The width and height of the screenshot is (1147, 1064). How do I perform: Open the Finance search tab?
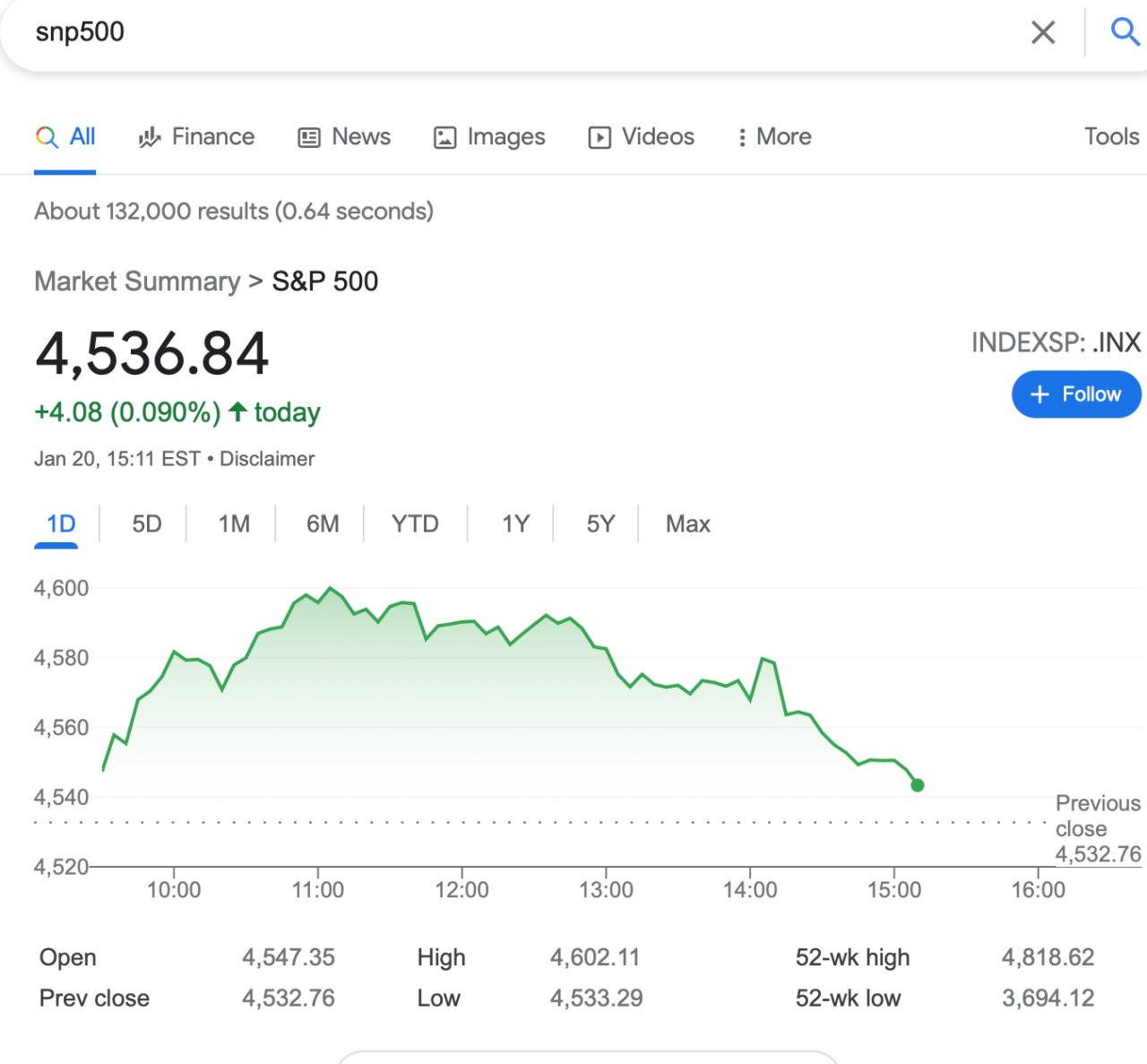[196, 137]
